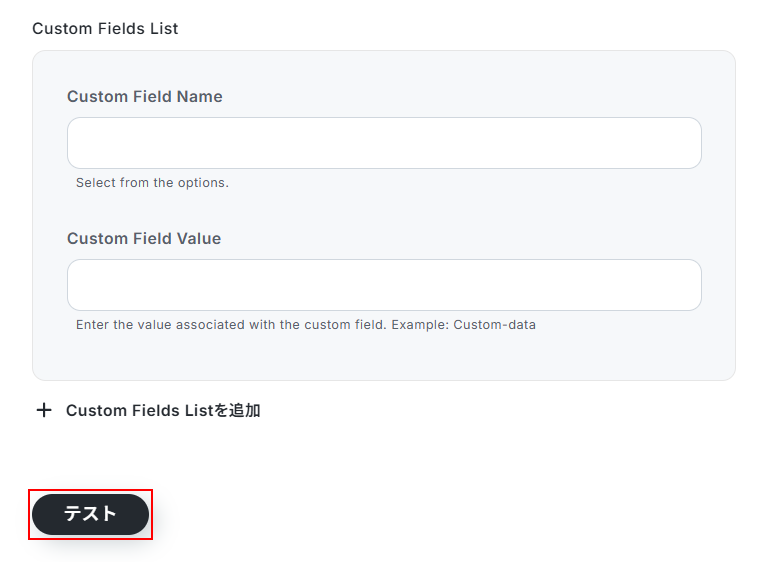This screenshot has width=780, height=562.
Task: Place cursor in the field above the Custom-data example
Action: click(384, 285)
